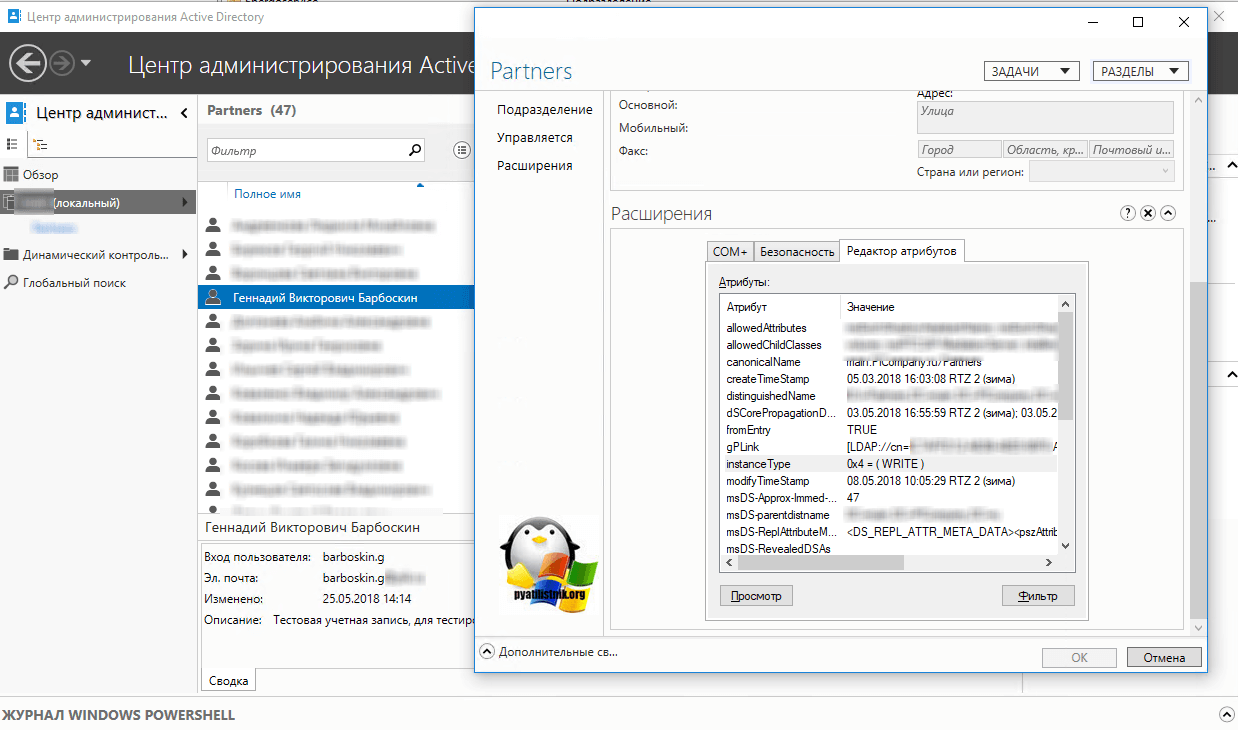Switch navigation pane to list view
Viewport: 1238px width, 730px height.
[x=13, y=145]
